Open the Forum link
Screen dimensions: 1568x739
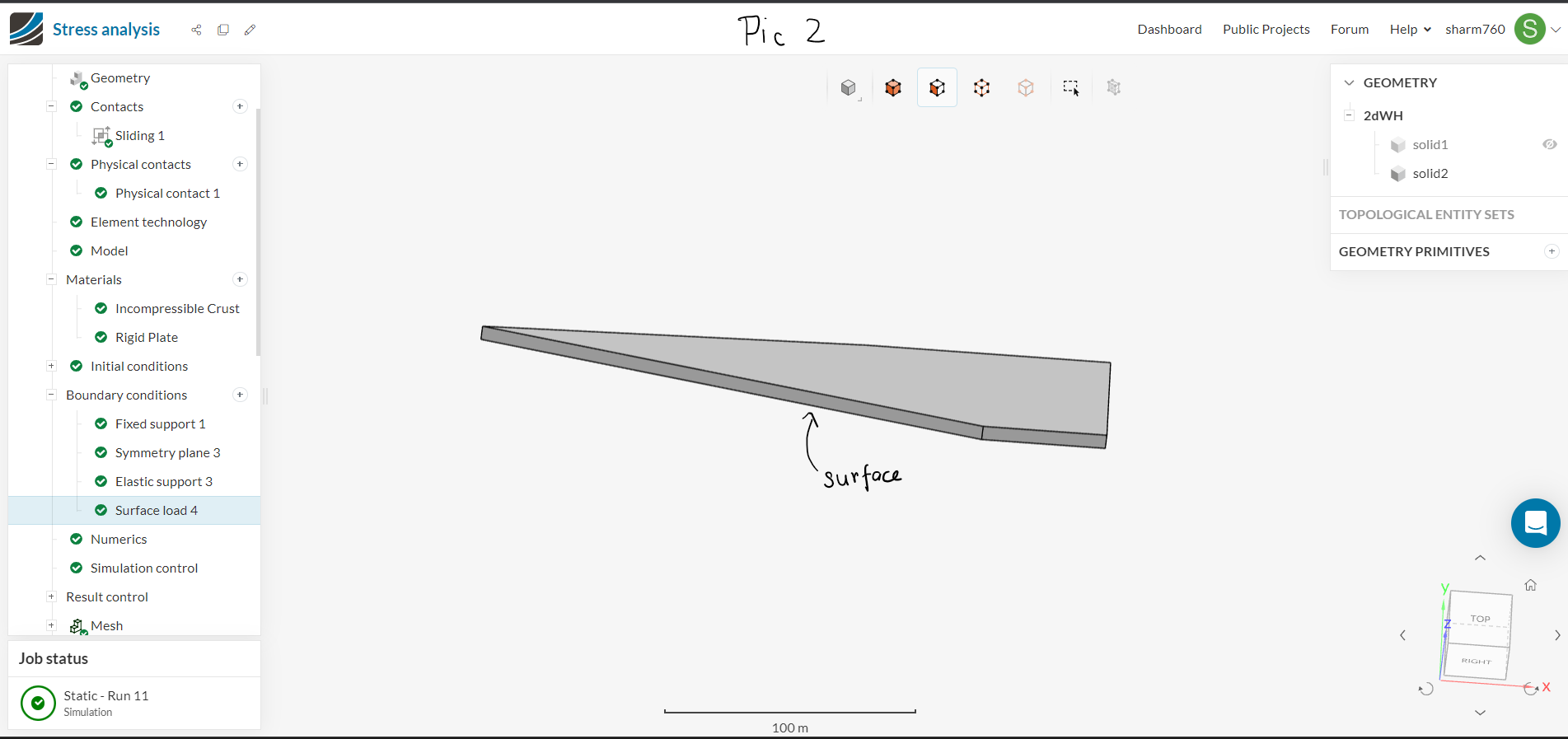point(1350,30)
